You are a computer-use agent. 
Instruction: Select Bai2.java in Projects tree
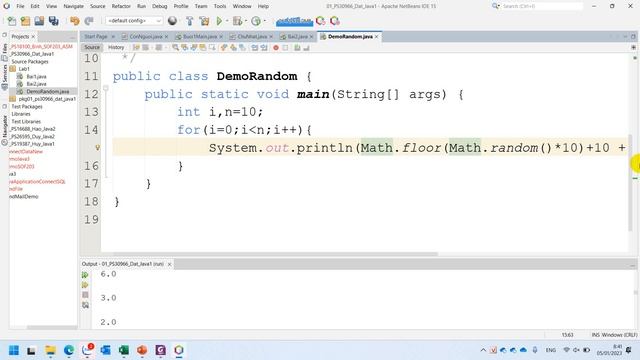pyautogui.click(x=36, y=84)
